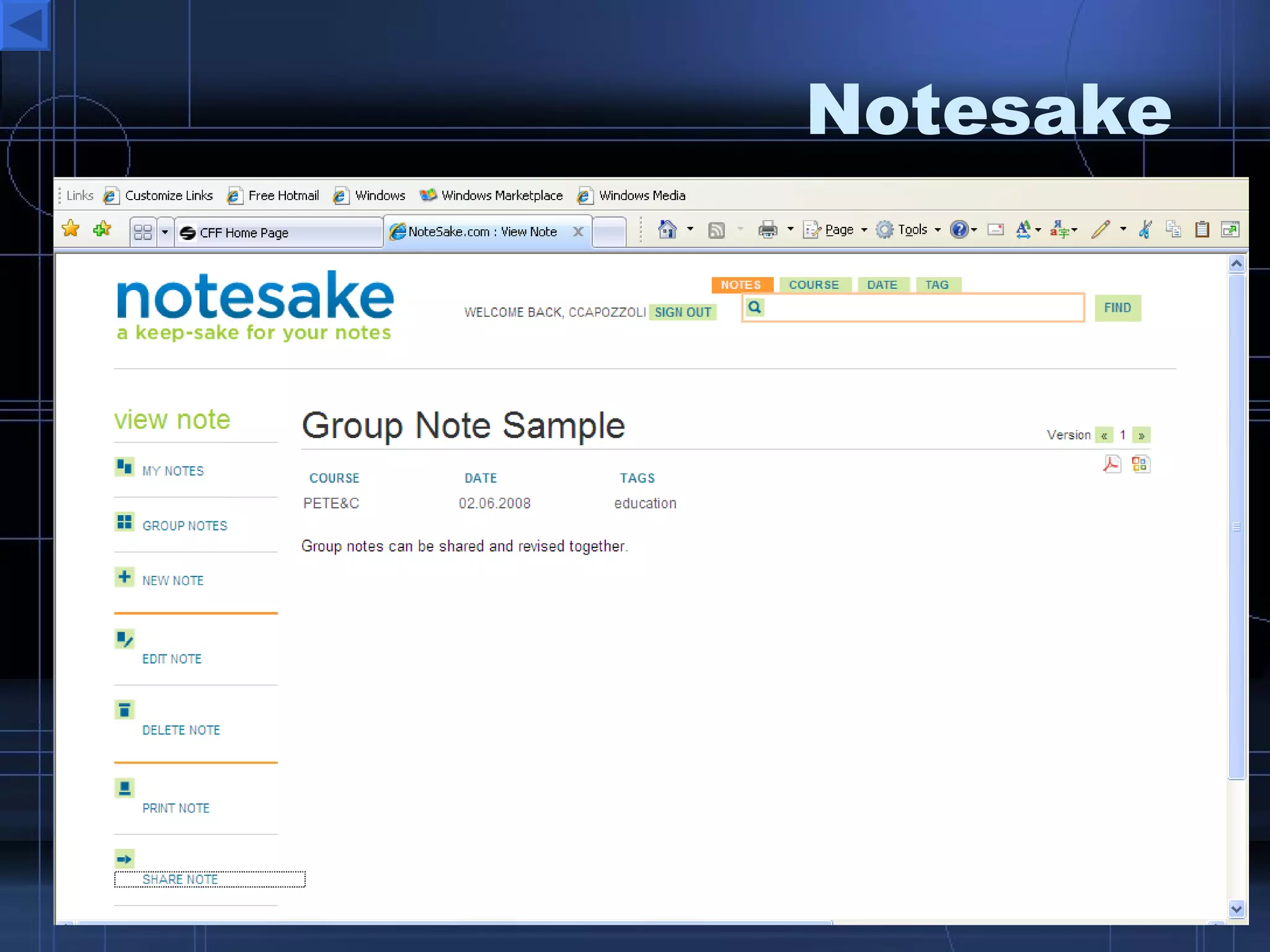The image size is (1270, 952).
Task: Click the EDIT NOTE pencil icon
Action: pos(124,639)
